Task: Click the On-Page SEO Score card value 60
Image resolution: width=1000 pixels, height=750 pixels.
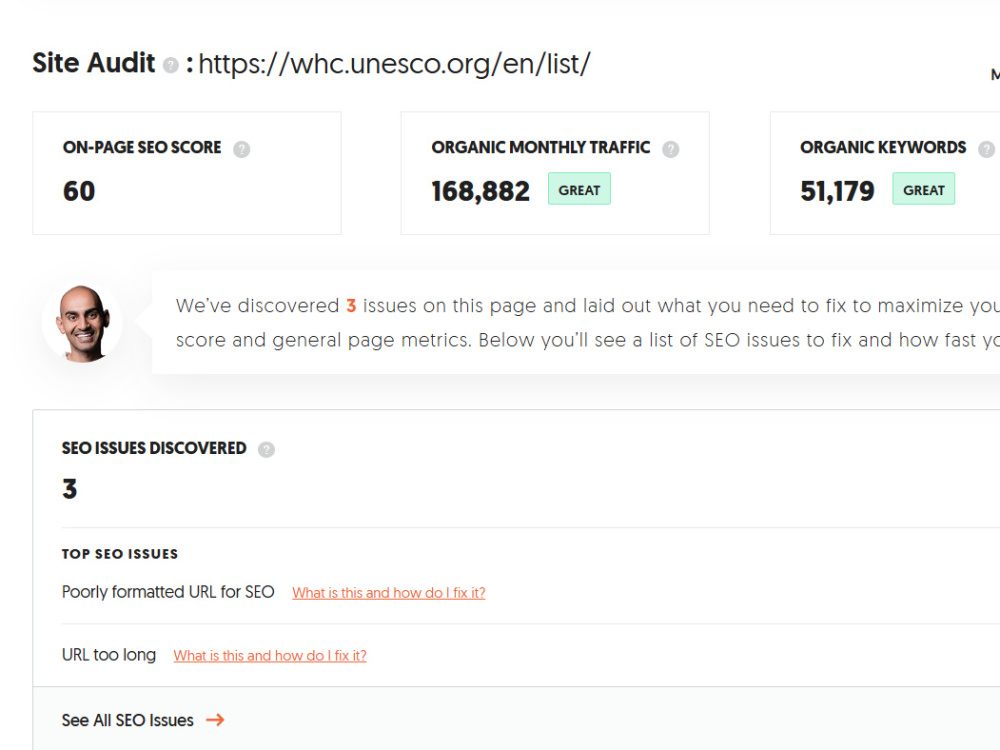Action: click(x=79, y=191)
